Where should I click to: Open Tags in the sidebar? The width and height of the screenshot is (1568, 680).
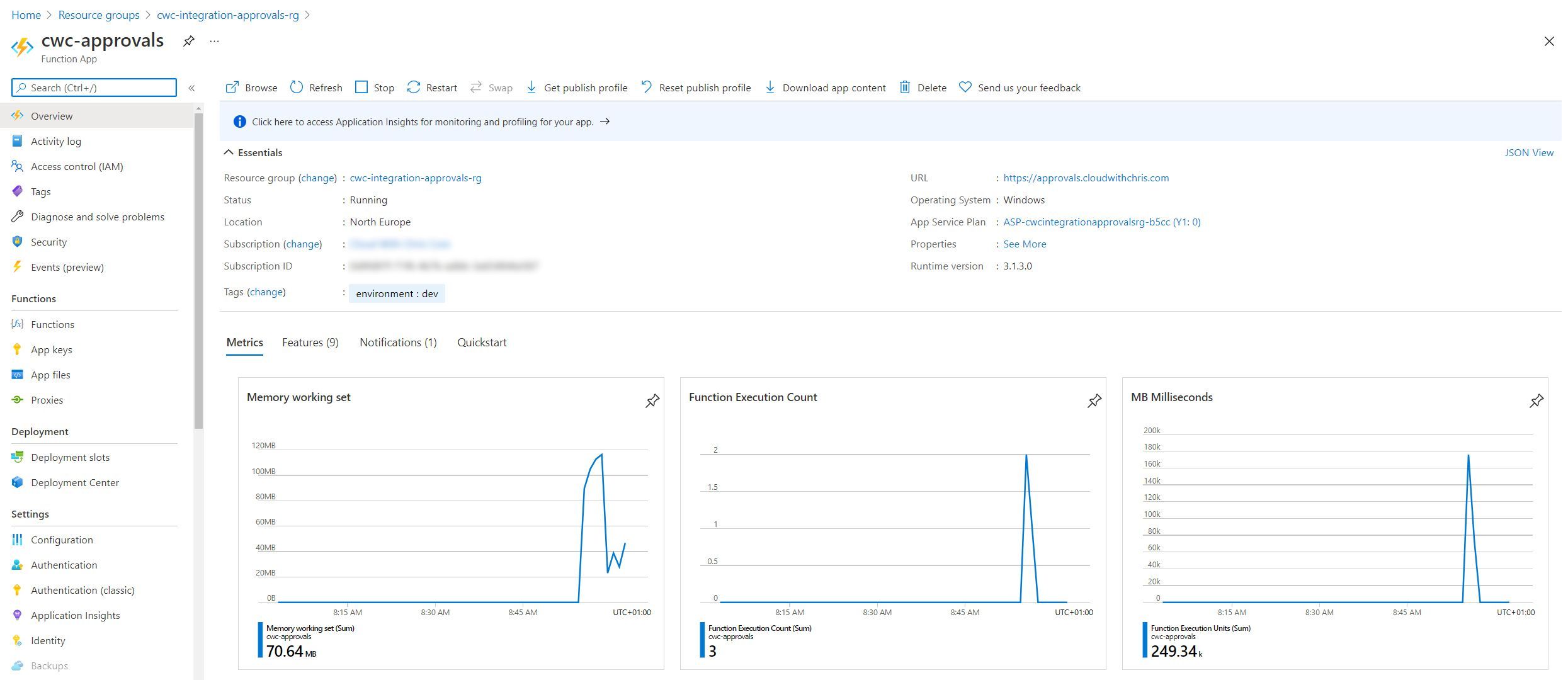(96, 191)
